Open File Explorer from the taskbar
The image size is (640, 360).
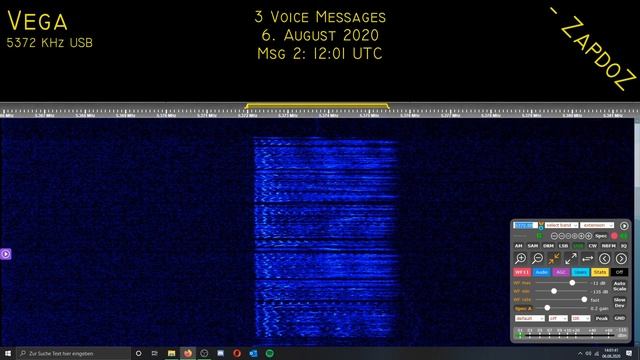click(171, 353)
